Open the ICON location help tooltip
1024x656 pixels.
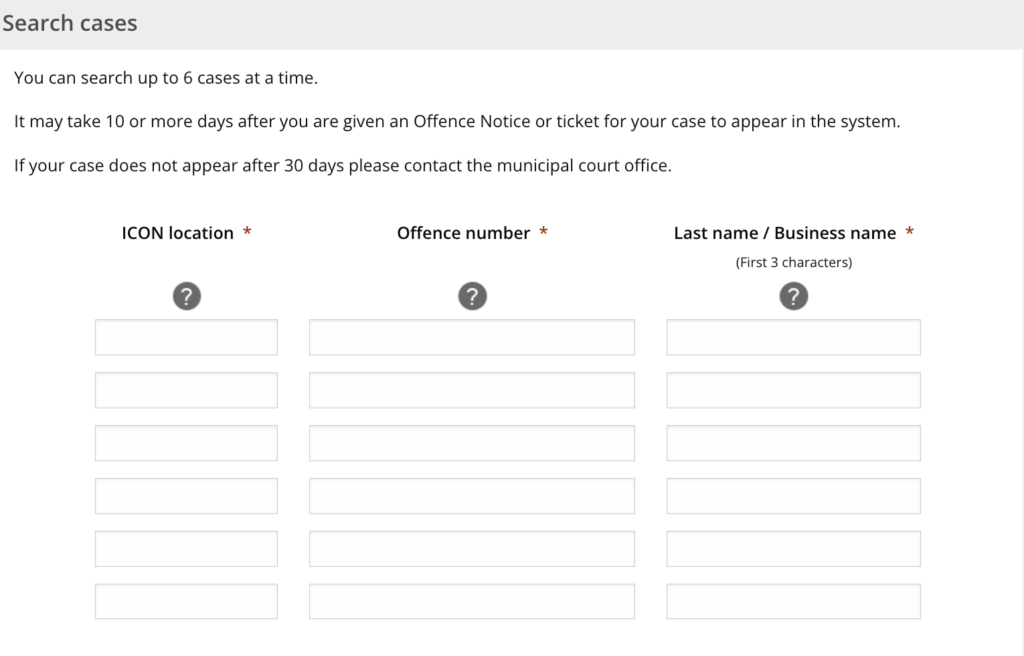tap(186, 295)
